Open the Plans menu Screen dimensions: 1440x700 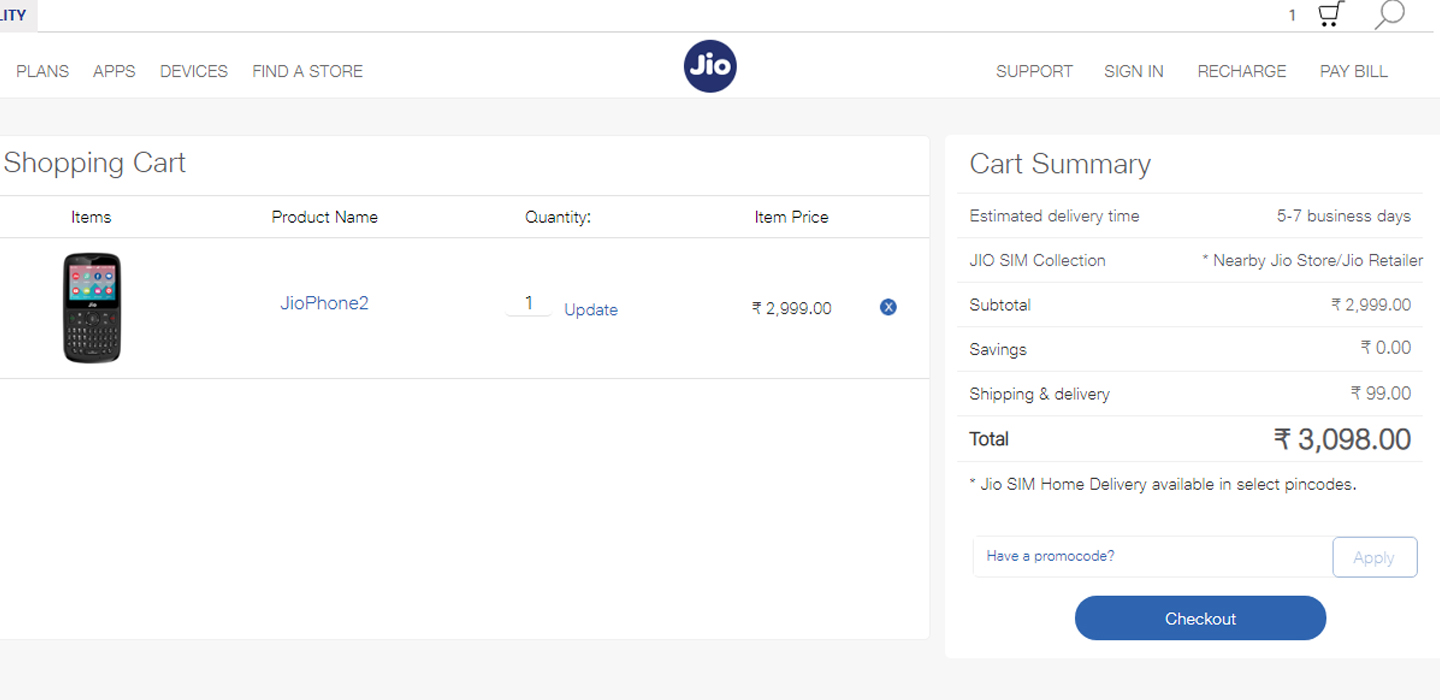point(43,71)
